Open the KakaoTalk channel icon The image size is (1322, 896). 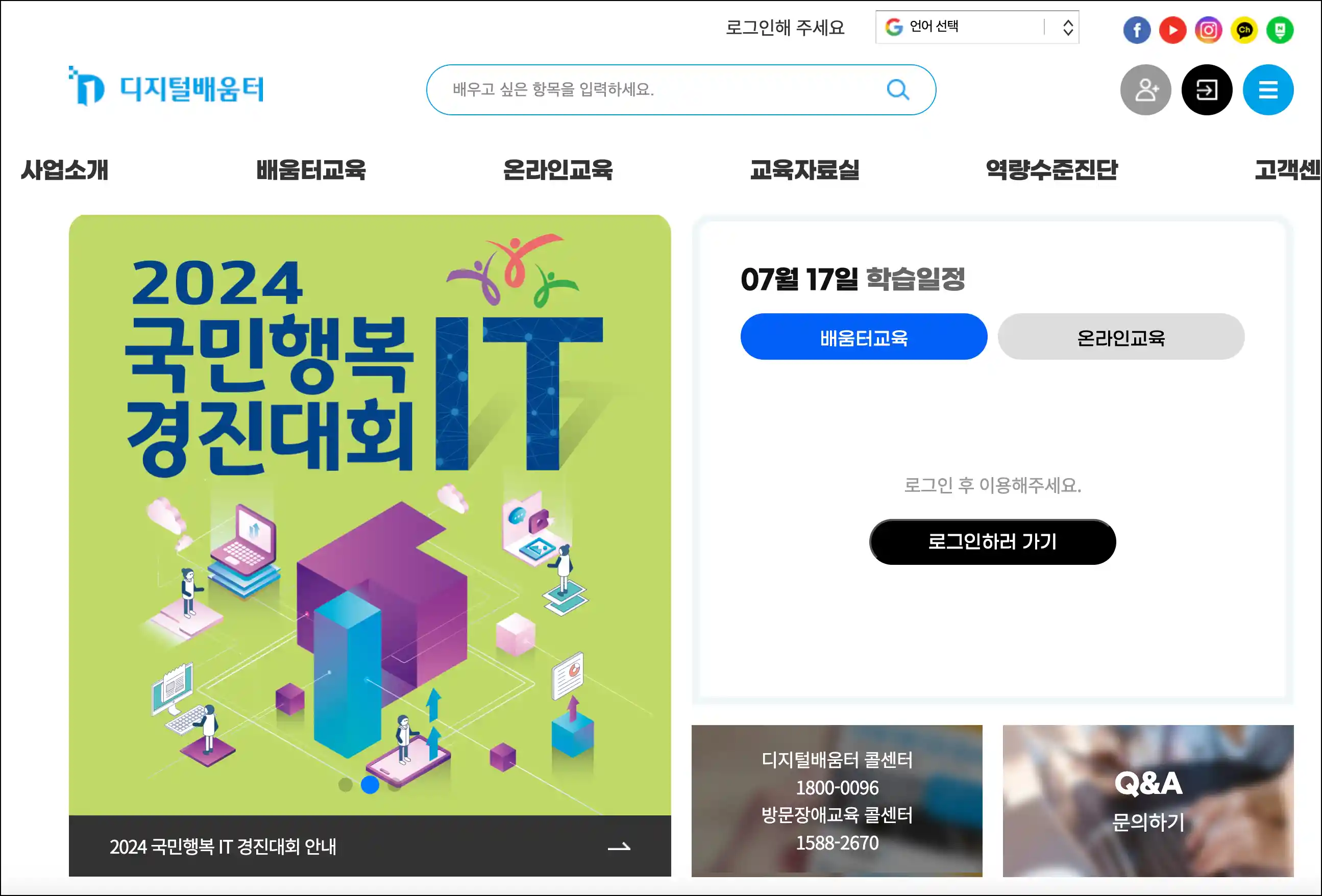pos(1244,30)
